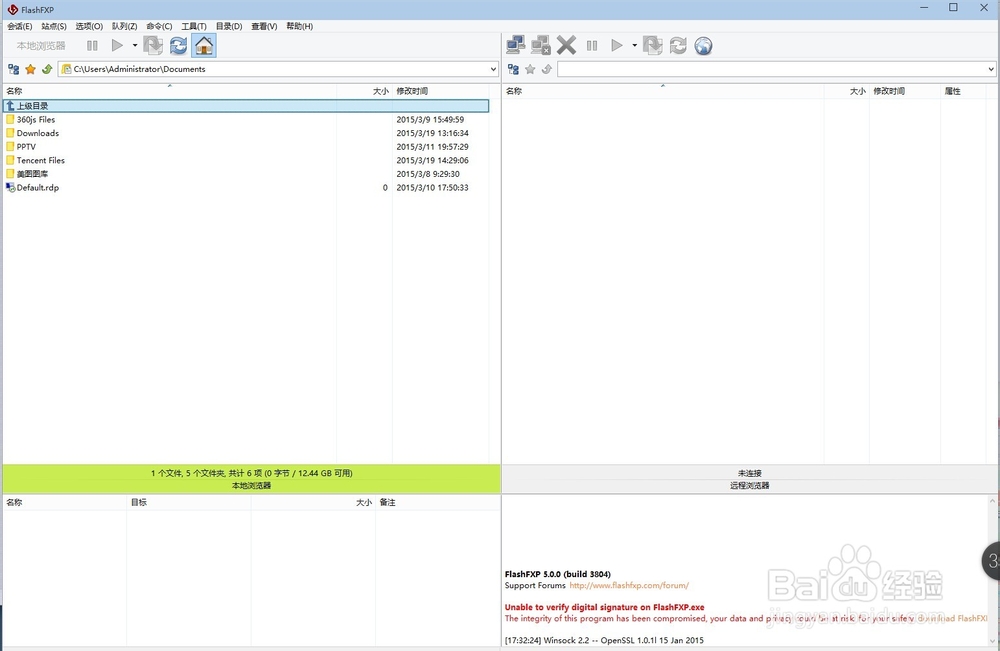Select the Downloads folder
The width and height of the screenshot is (1000, 651).
(246, 133)
